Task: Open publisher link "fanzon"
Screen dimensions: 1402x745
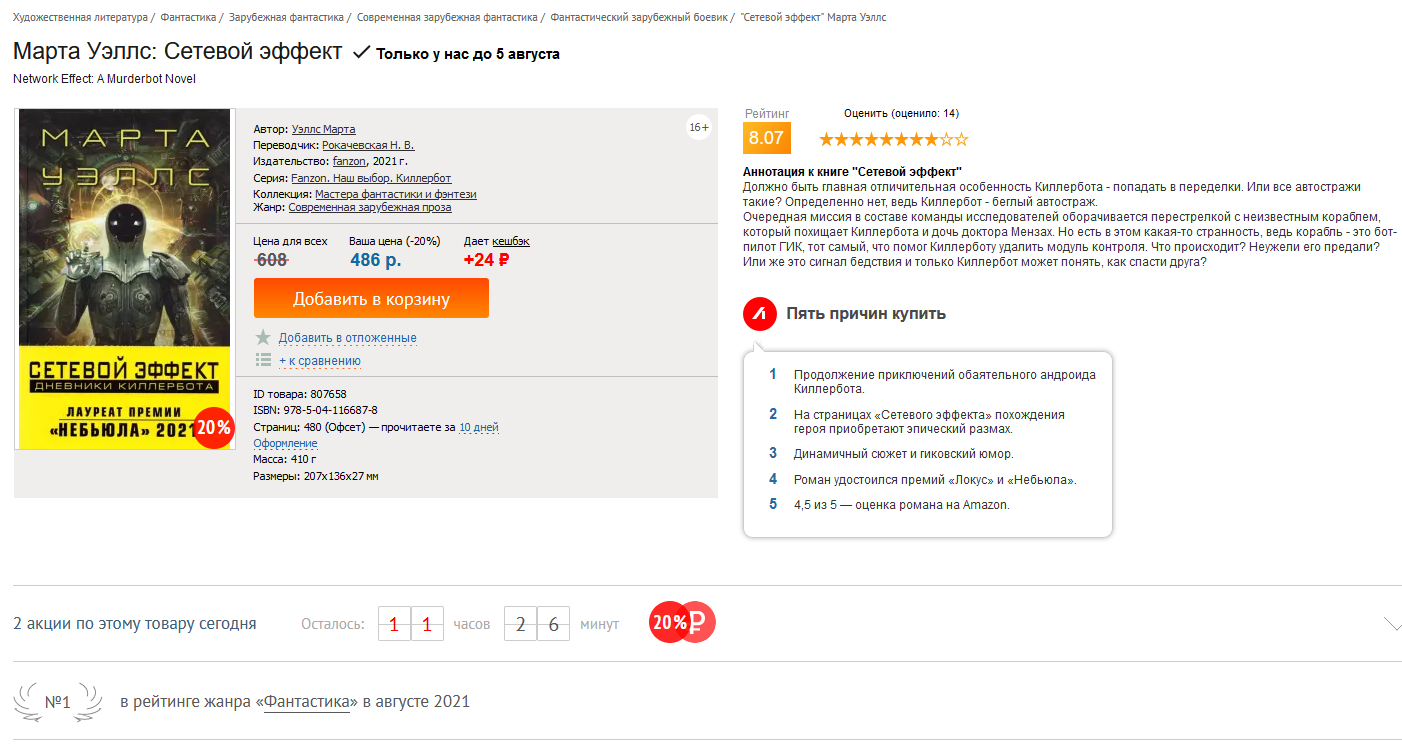Action: pos(349,161)
